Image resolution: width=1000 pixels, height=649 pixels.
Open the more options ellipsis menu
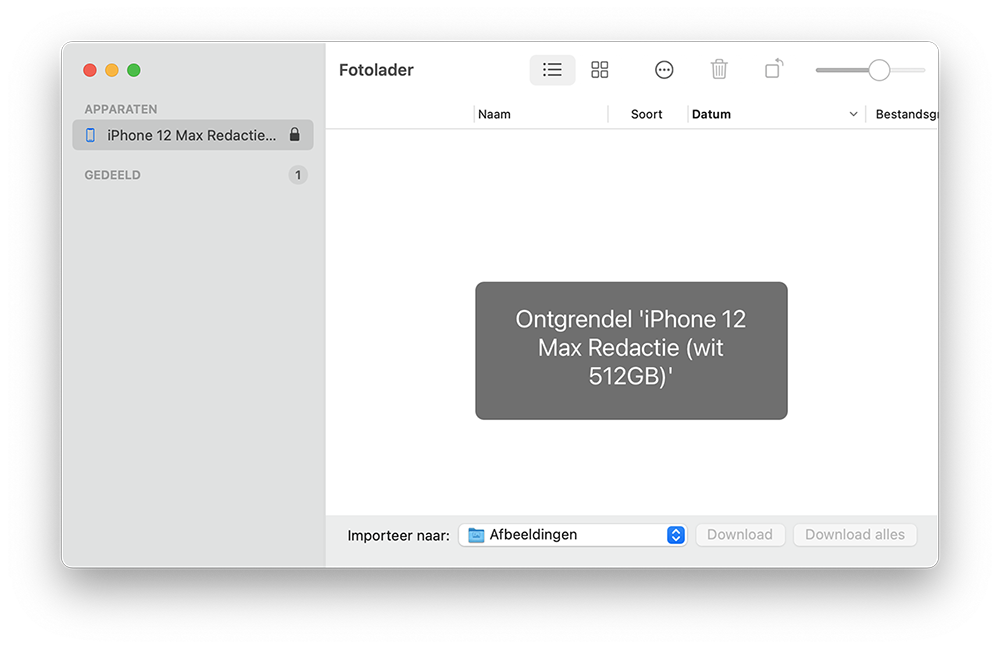pos(664,69)
